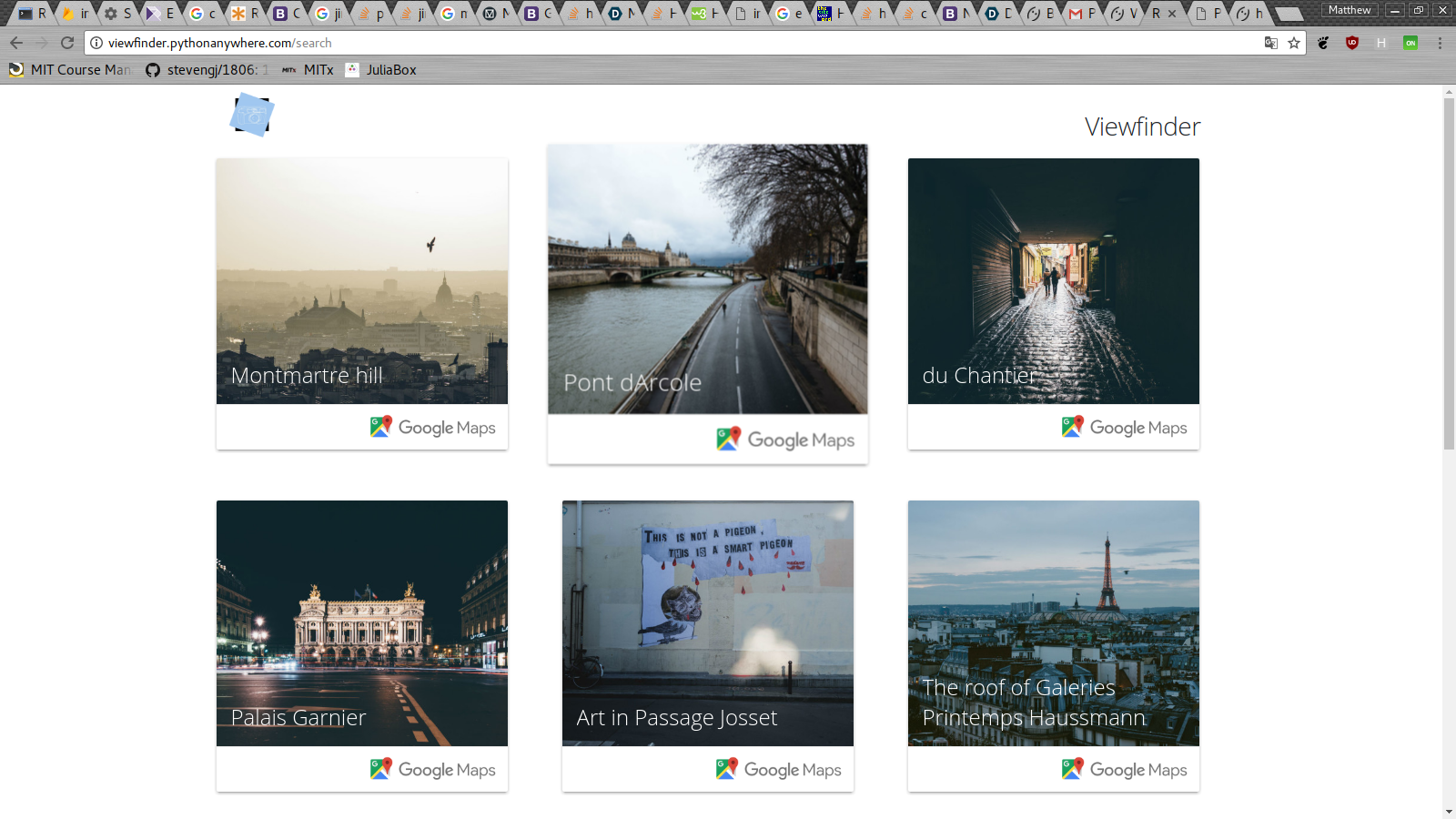Switch to the Stack Overflow 'p' tab
This screenshot has height=819, width=1456.
(370, 14)
